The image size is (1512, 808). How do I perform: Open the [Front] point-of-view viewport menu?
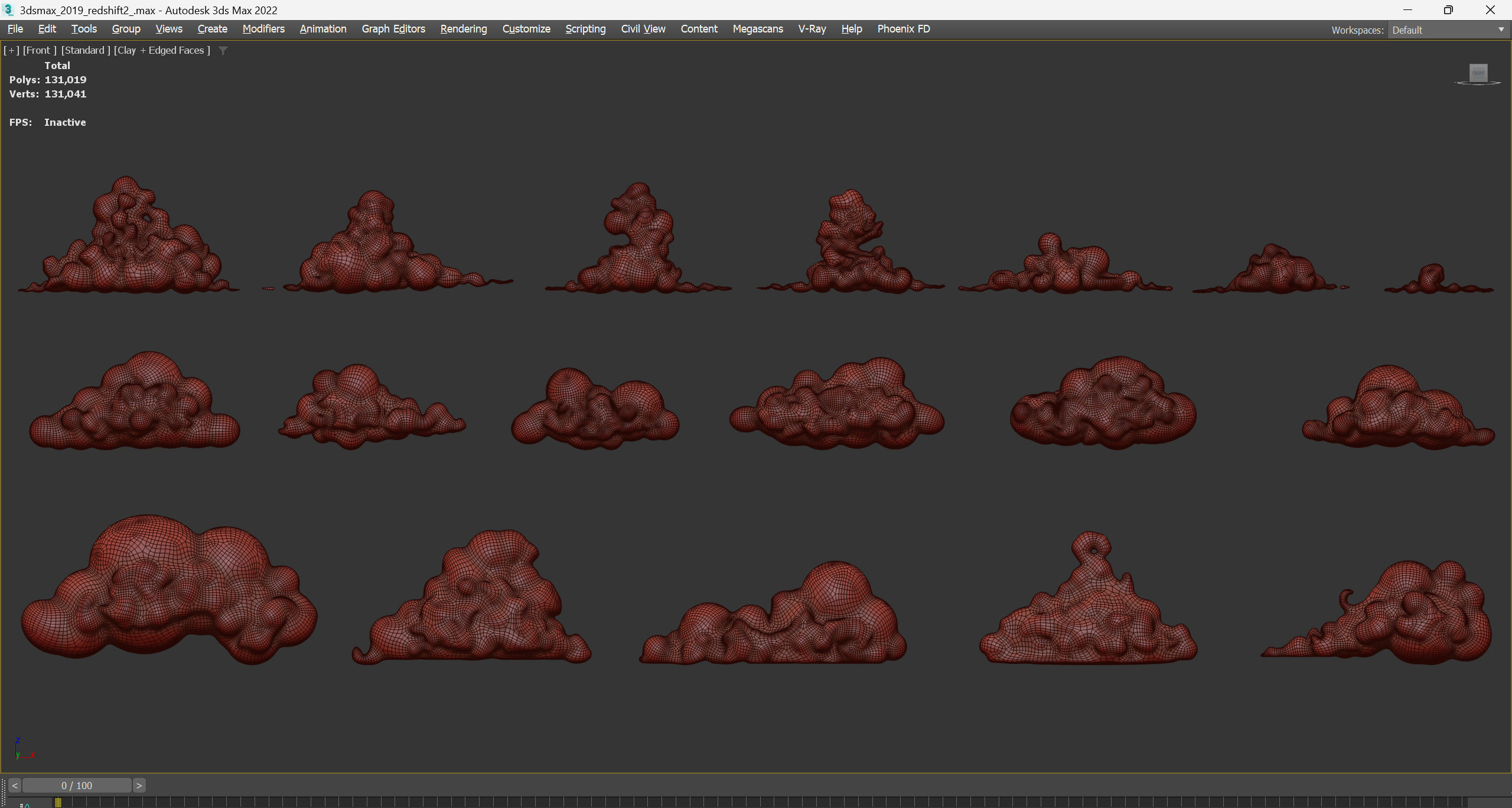[40, 51]
